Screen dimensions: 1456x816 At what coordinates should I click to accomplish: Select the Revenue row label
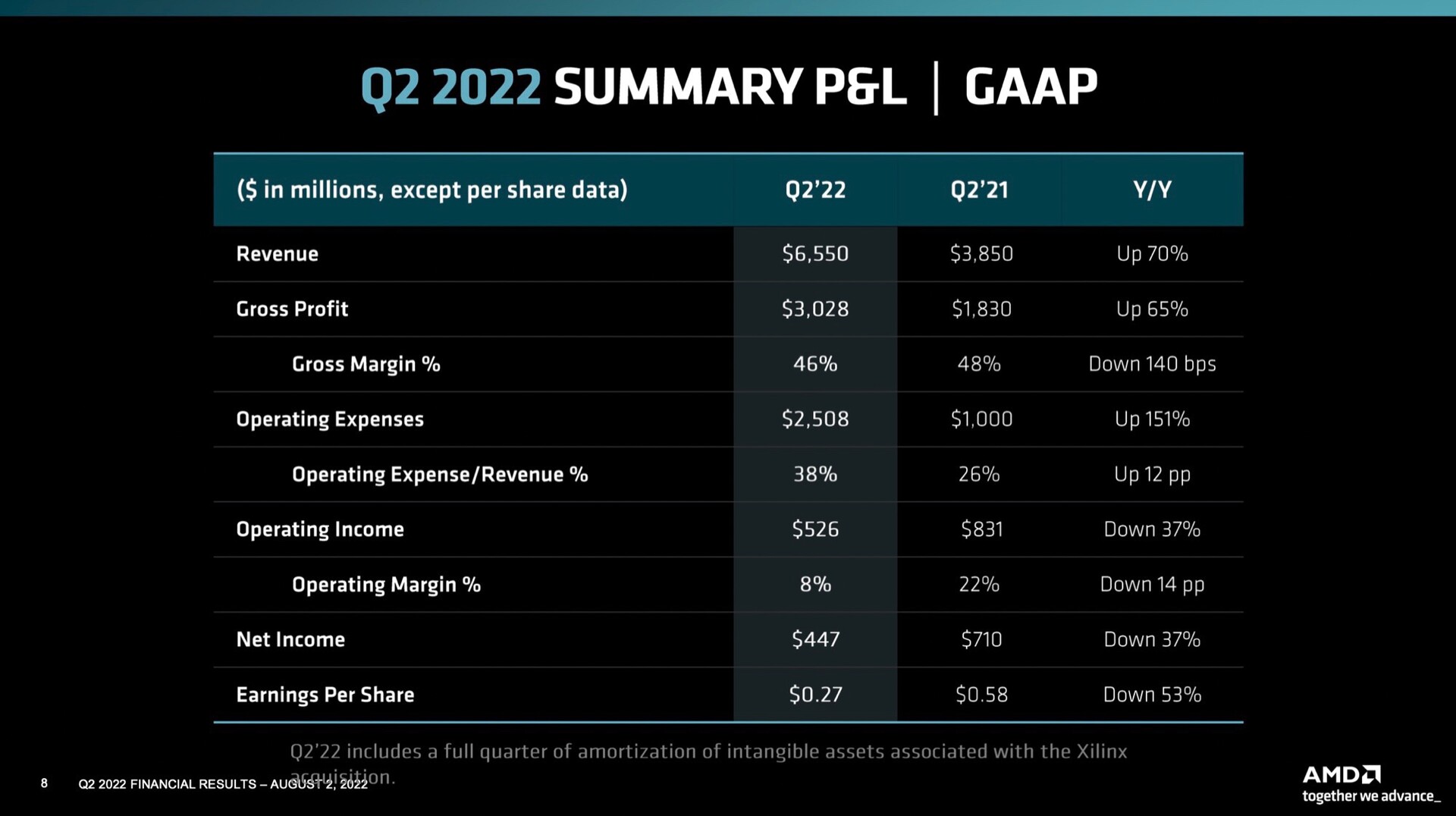(277, 254)
